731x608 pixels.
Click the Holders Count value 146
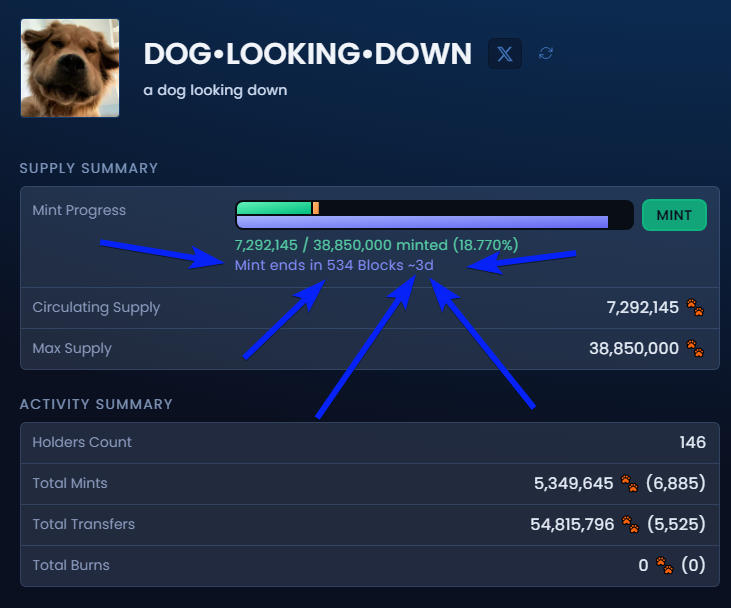(x=692, y=442)
